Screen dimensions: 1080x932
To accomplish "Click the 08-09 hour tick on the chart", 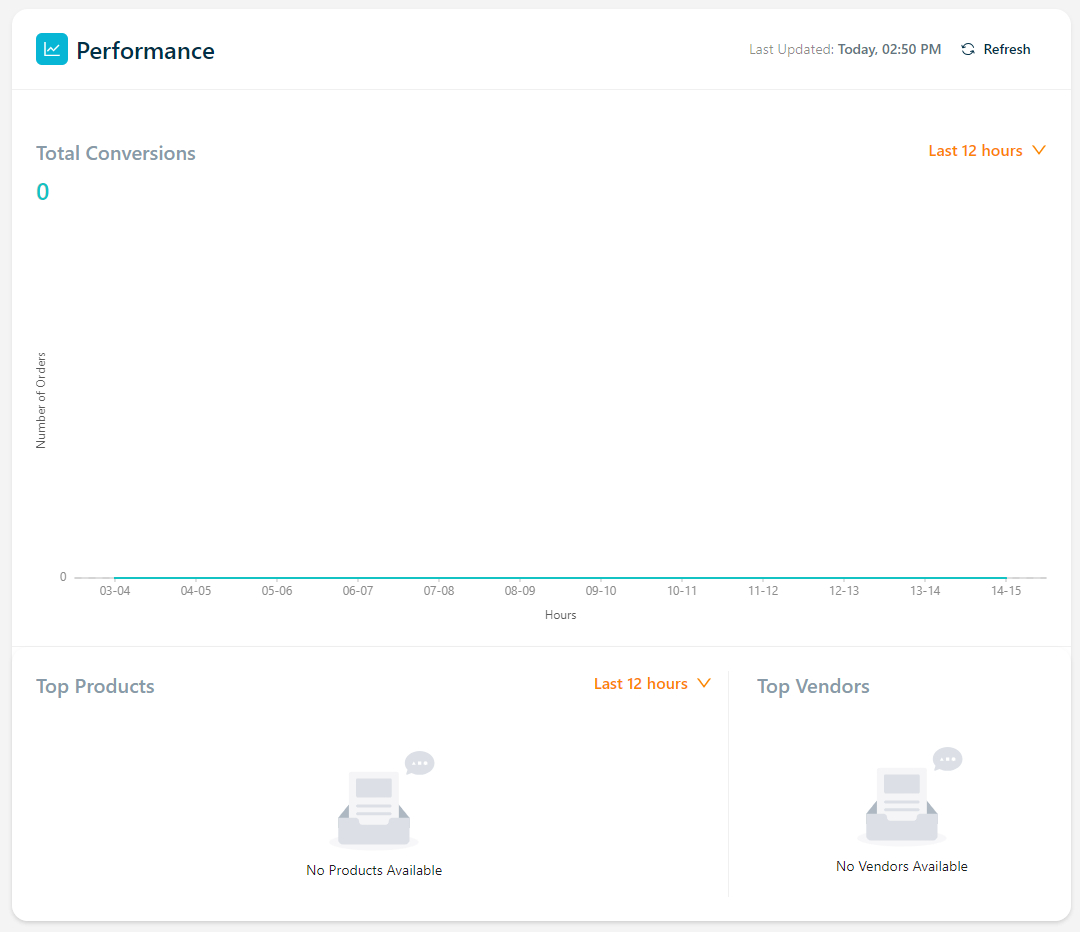I will pos(520,591).
